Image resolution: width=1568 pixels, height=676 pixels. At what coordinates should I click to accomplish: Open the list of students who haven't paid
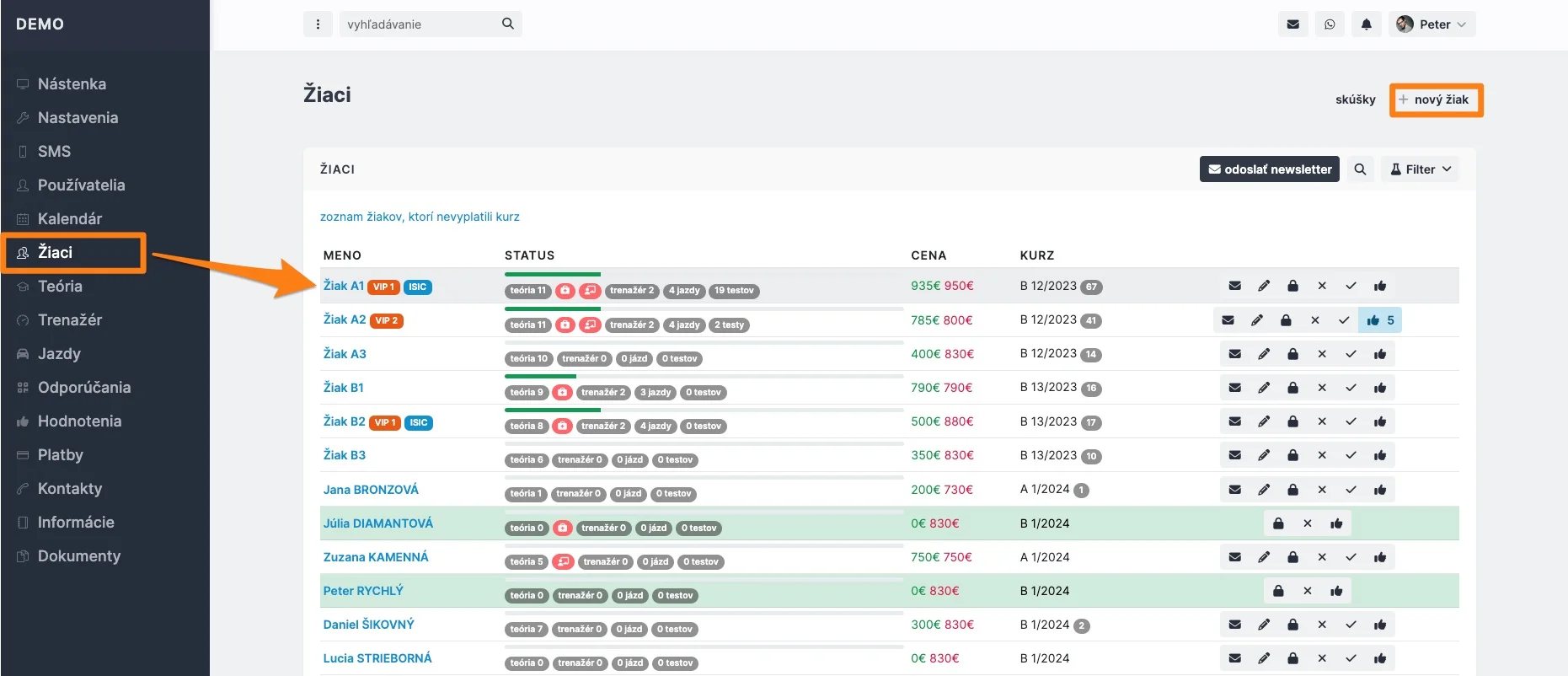coord(420,217)
